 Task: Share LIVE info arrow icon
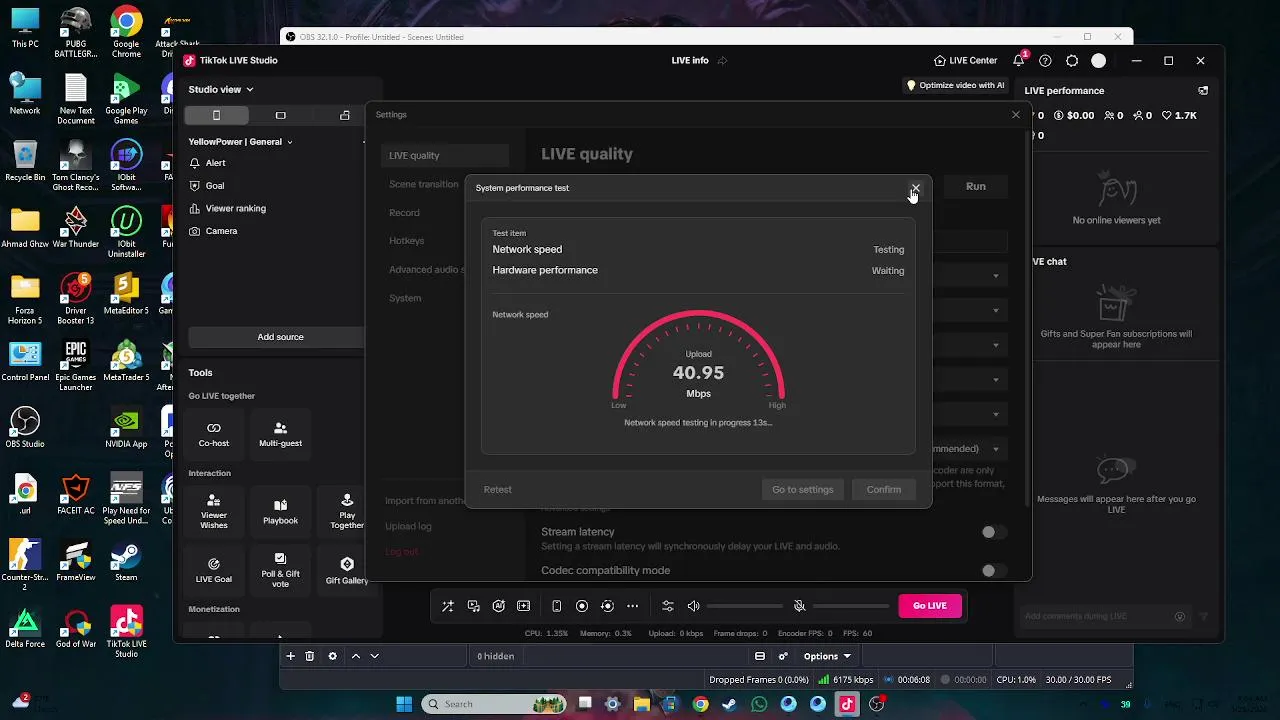point(722,61)
